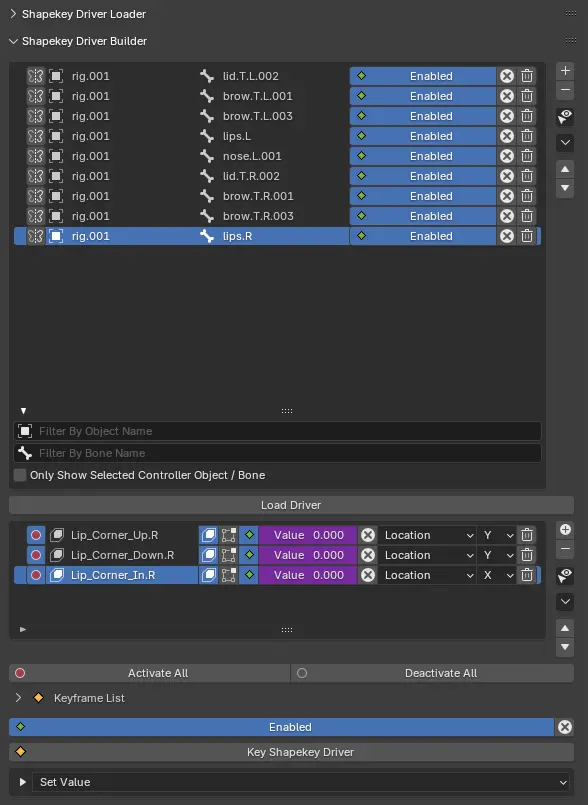This screenshot has height=805, width=588.
Task: Click vertex-group icon on Lip_Corner_Down.R row
Action: (229, 555)
